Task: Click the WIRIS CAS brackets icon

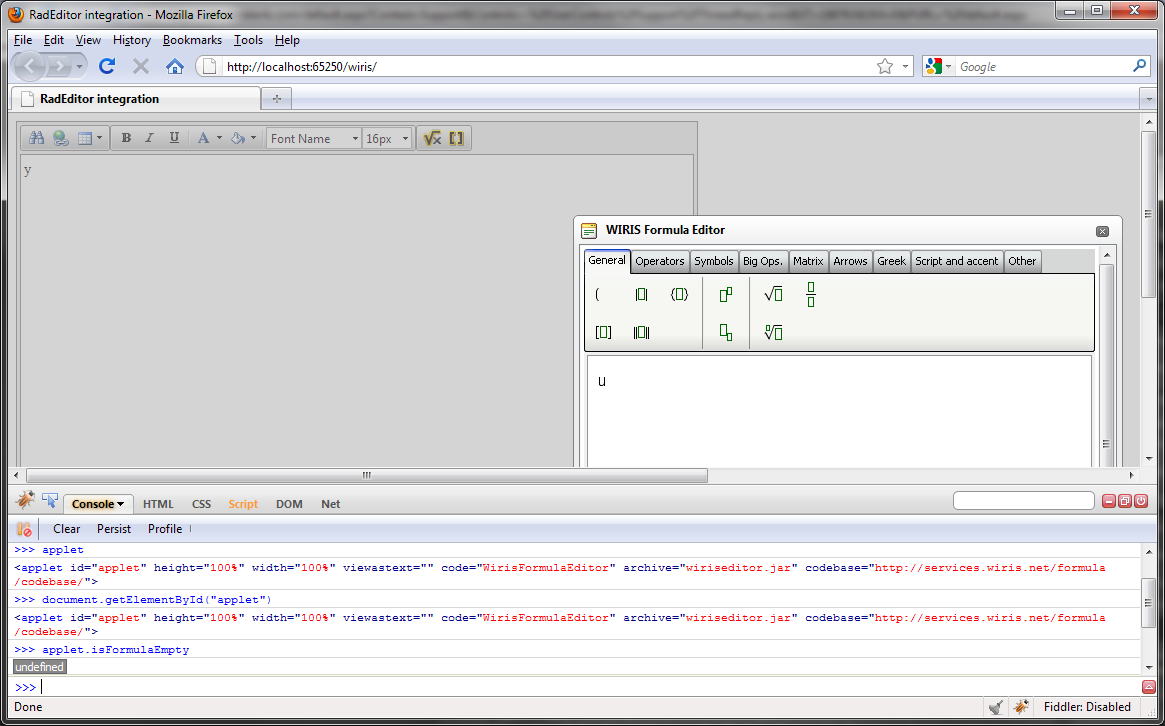Action: pyautogui.click(x=456, y=138)
